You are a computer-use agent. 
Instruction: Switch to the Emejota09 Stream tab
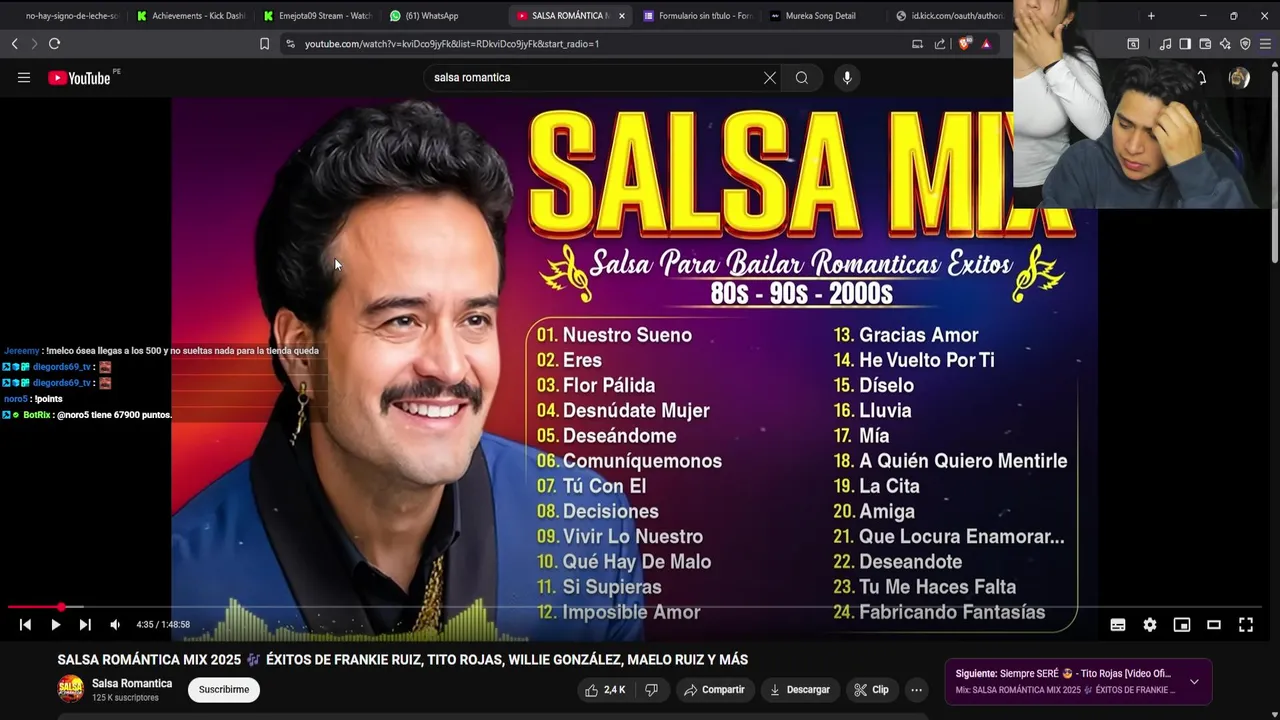coord(317,16)
